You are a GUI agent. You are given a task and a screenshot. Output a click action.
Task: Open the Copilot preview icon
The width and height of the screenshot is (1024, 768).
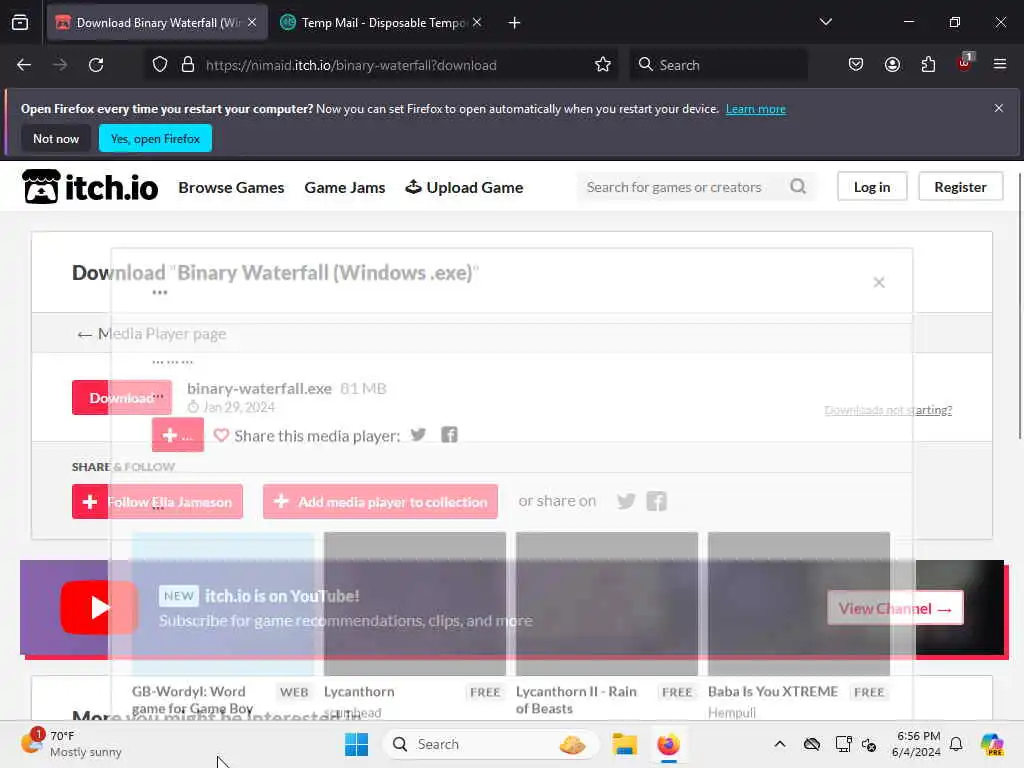(992, 744)
